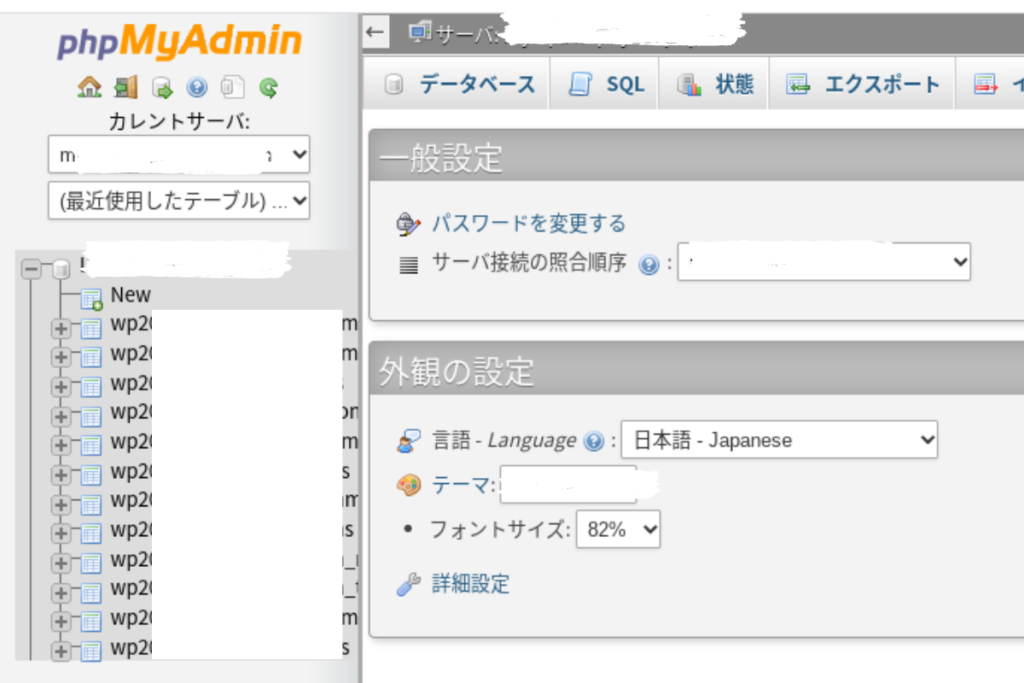The height and width of the screenshot is (683, 1024).
Task: Open the サーバ接続の照合順序 collation dropdown
Action: coord(824,262)
